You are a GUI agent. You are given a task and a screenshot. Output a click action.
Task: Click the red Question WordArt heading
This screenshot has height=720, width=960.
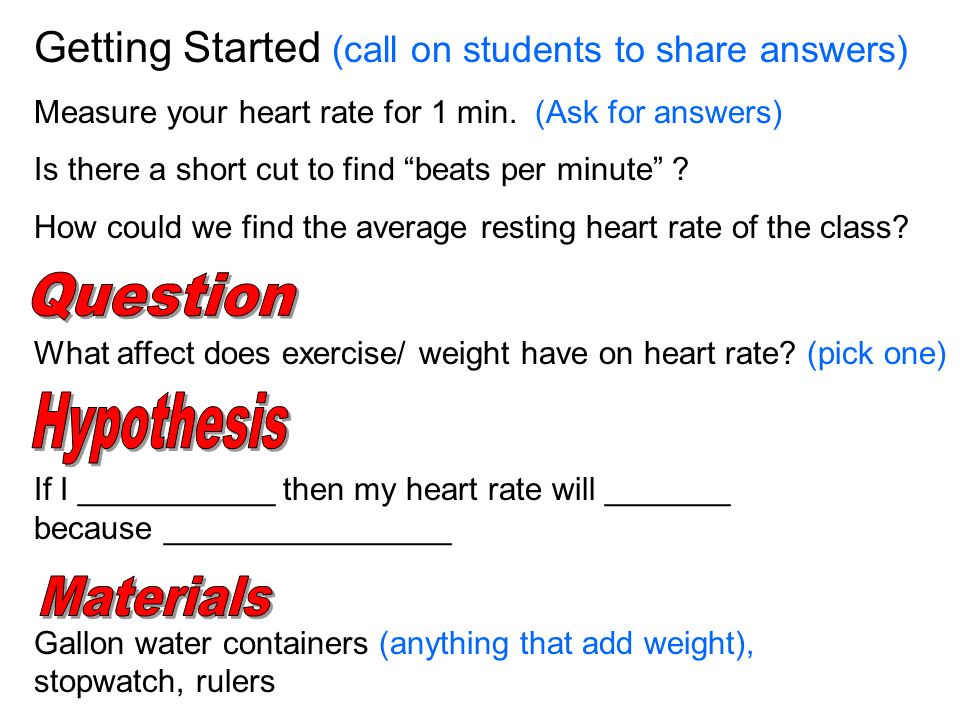coord(165,296)
